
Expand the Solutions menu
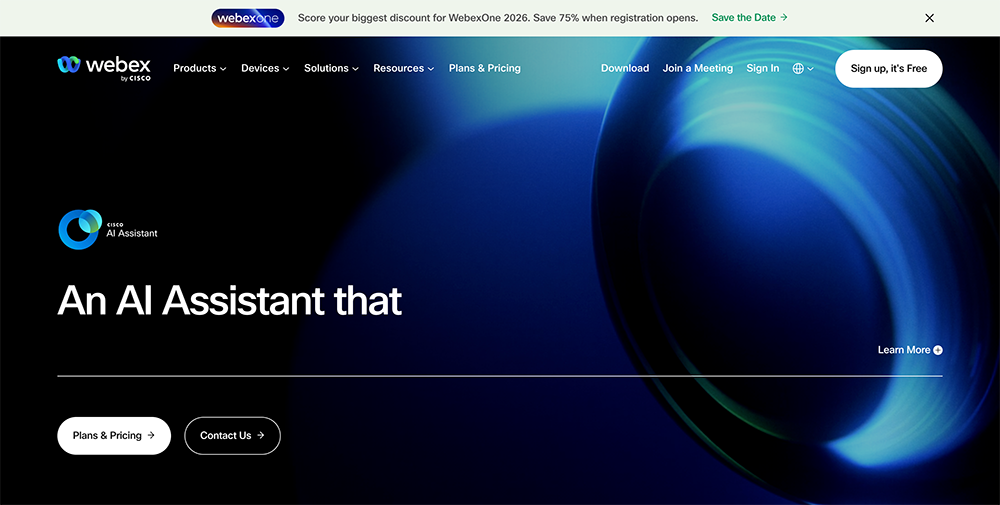pyautogui.click(x=331, y=68)
